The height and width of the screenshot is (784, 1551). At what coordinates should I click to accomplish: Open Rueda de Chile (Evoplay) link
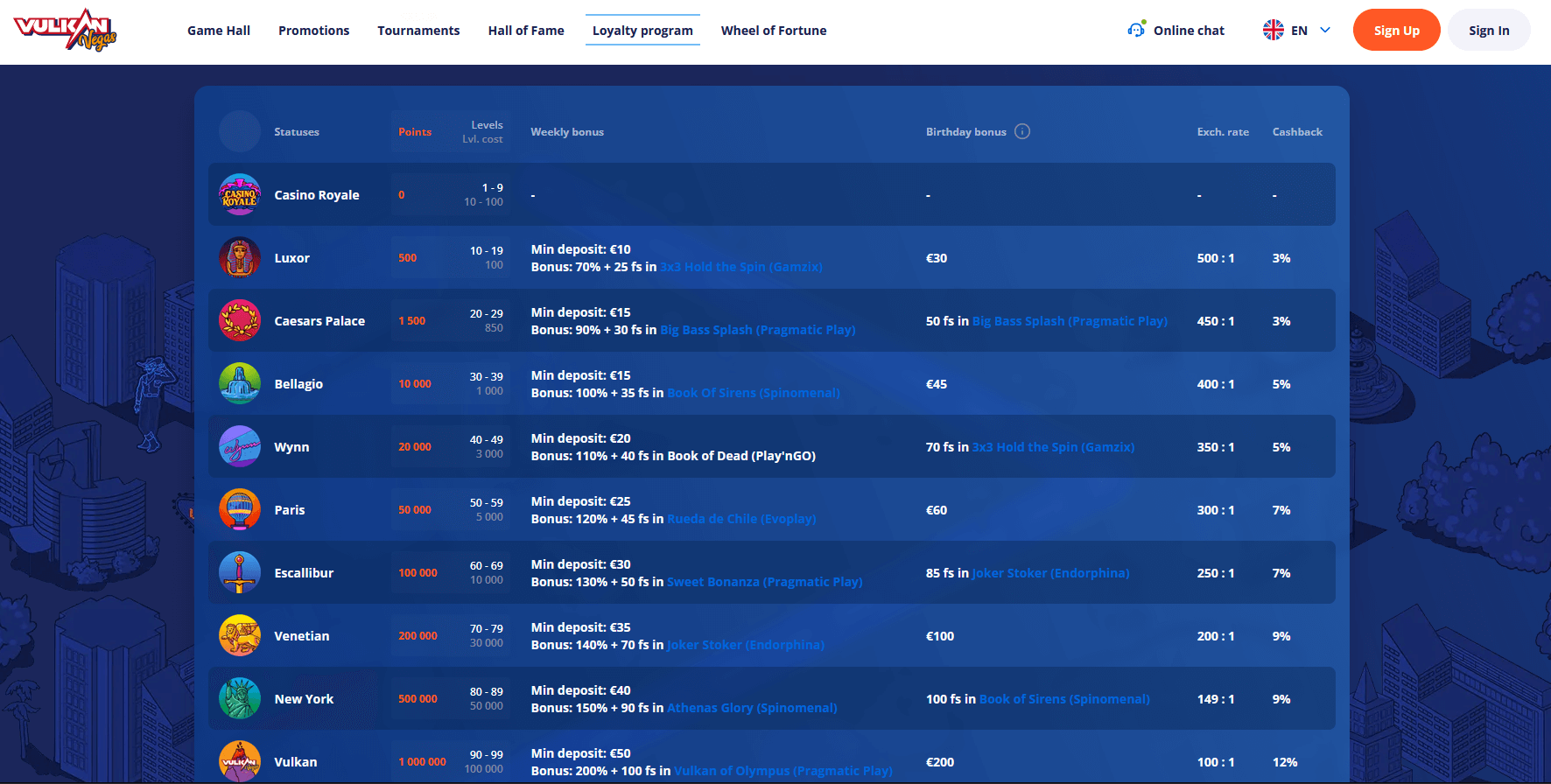tap(741, 519)
